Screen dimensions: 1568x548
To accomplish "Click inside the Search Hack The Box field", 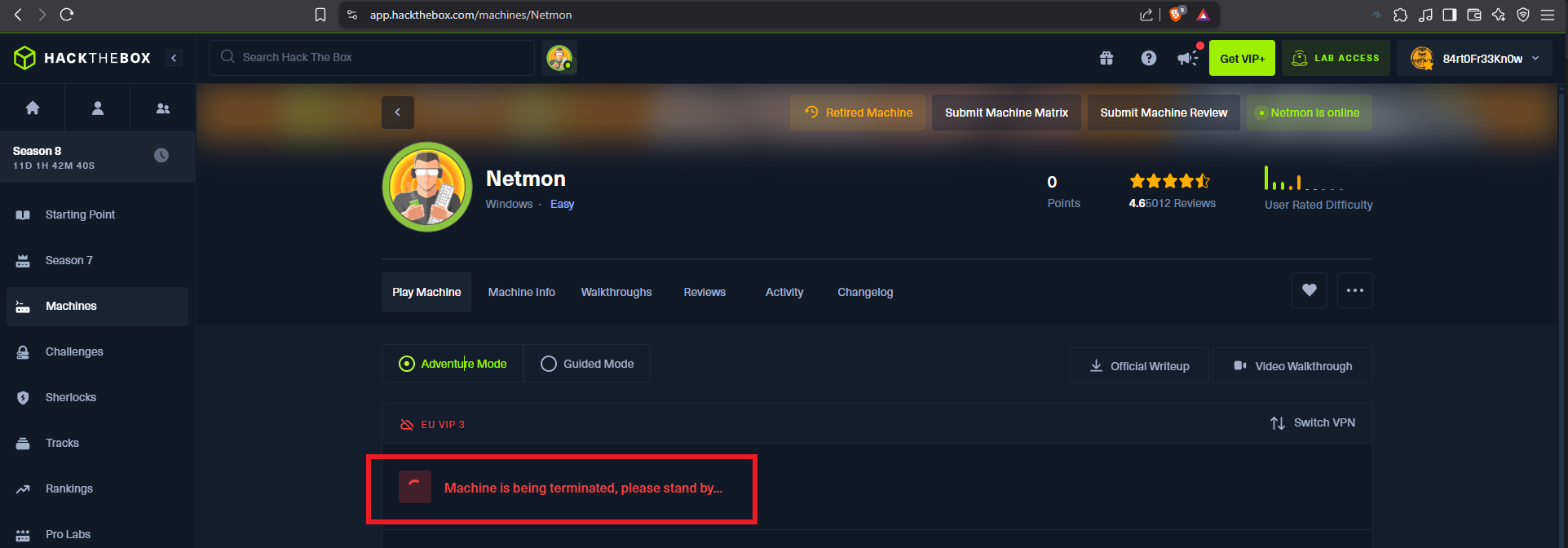I will (x=372, y=57).
